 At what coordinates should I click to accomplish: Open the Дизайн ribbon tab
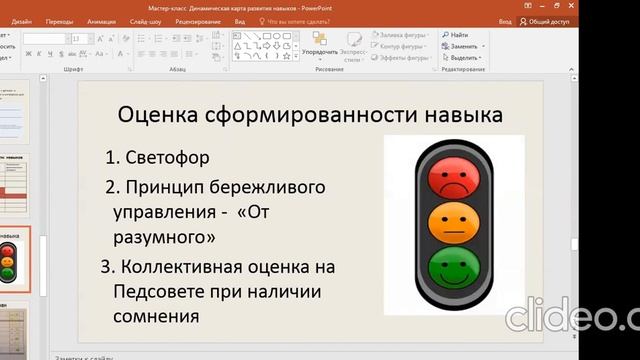coord(22,22)
